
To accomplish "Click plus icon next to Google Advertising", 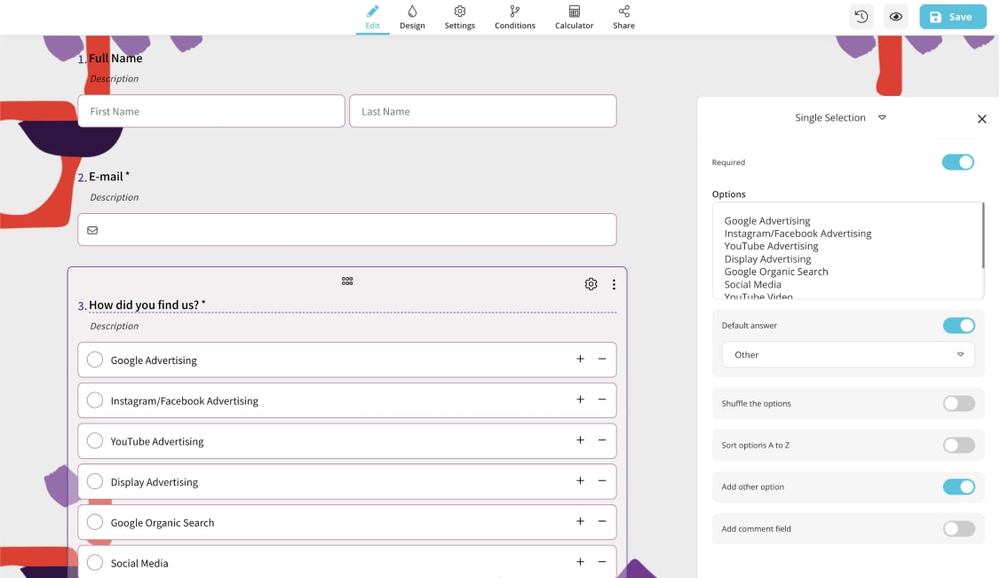I will (580, 359).
